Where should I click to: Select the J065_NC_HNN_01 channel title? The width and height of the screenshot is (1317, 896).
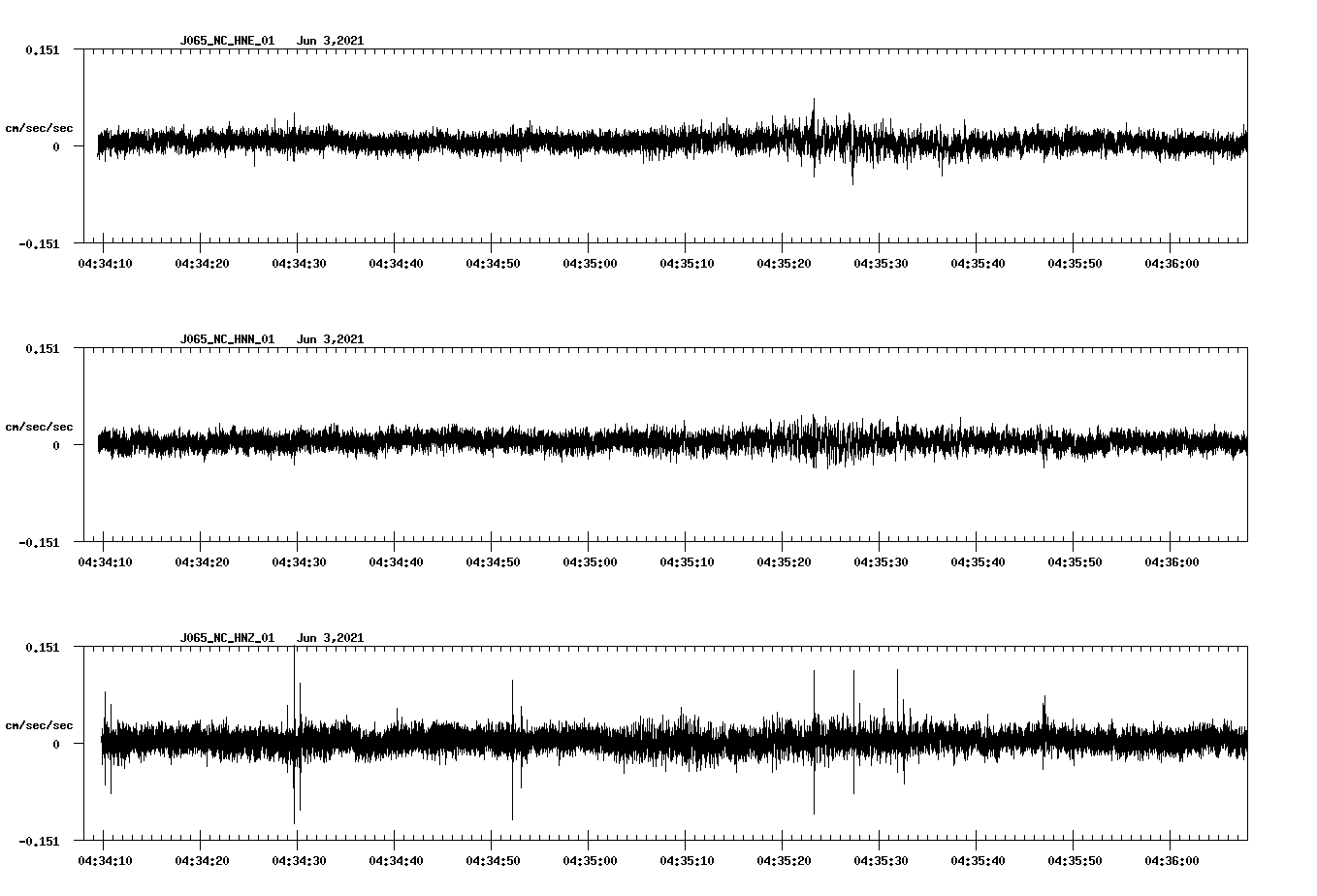coord(227,339)
